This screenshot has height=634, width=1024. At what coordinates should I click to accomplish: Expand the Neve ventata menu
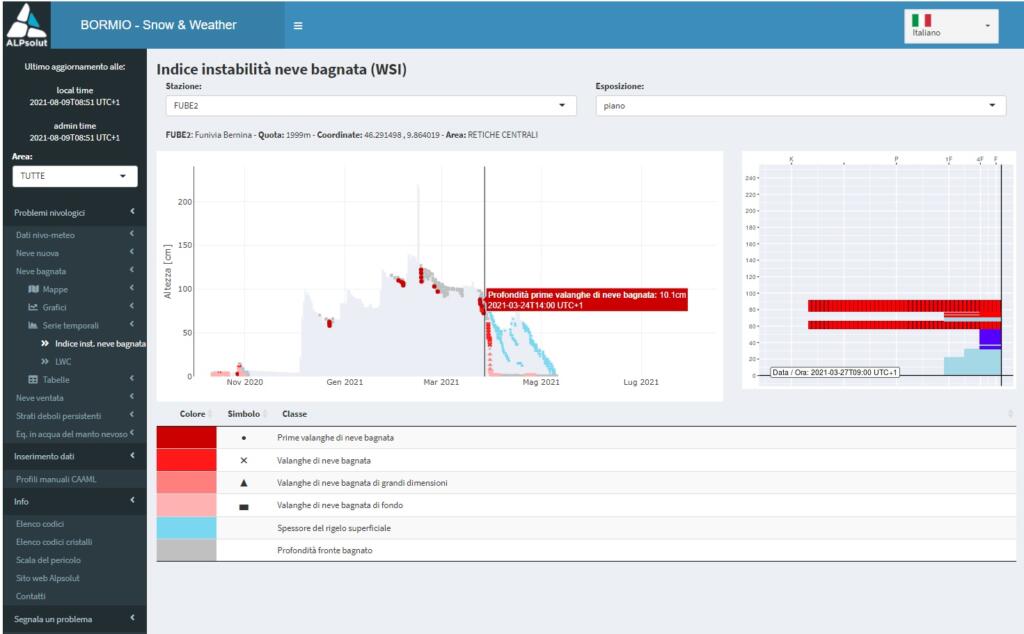[x=74, y=398]
